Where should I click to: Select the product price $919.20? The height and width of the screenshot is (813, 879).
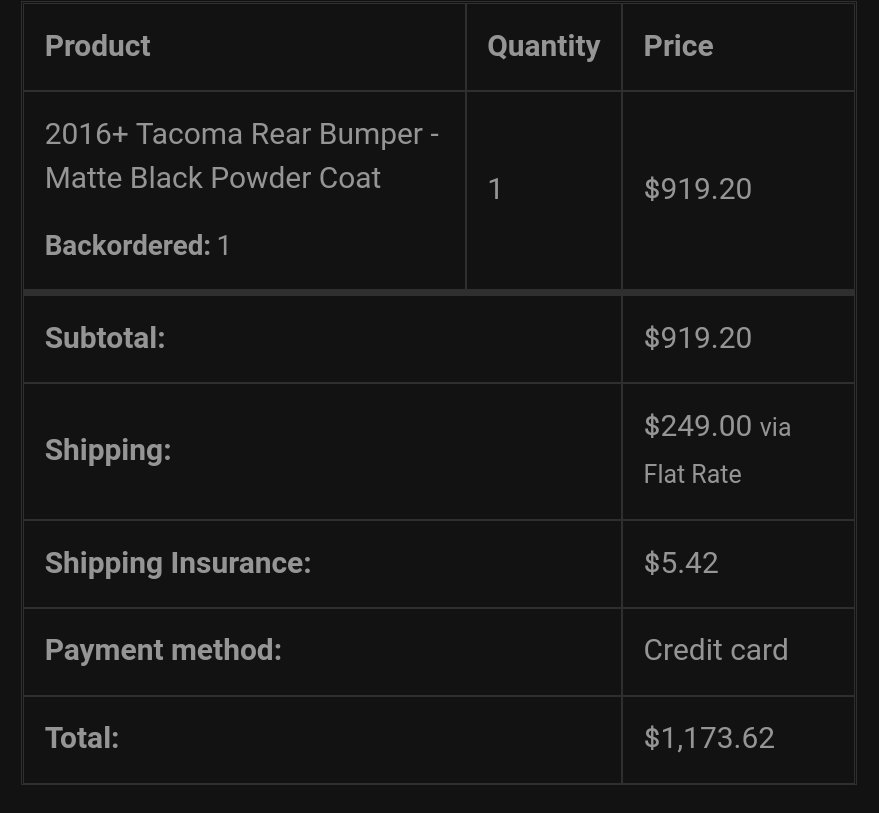point(697,189)
